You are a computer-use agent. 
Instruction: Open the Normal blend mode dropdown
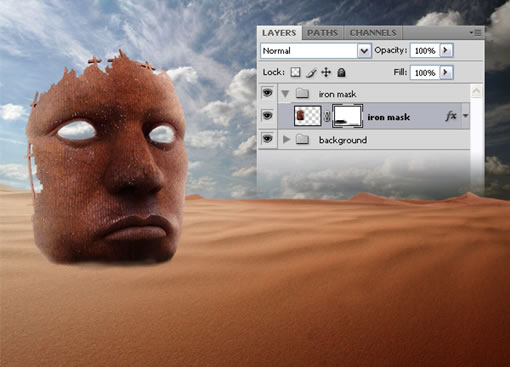tap(316, 51)
